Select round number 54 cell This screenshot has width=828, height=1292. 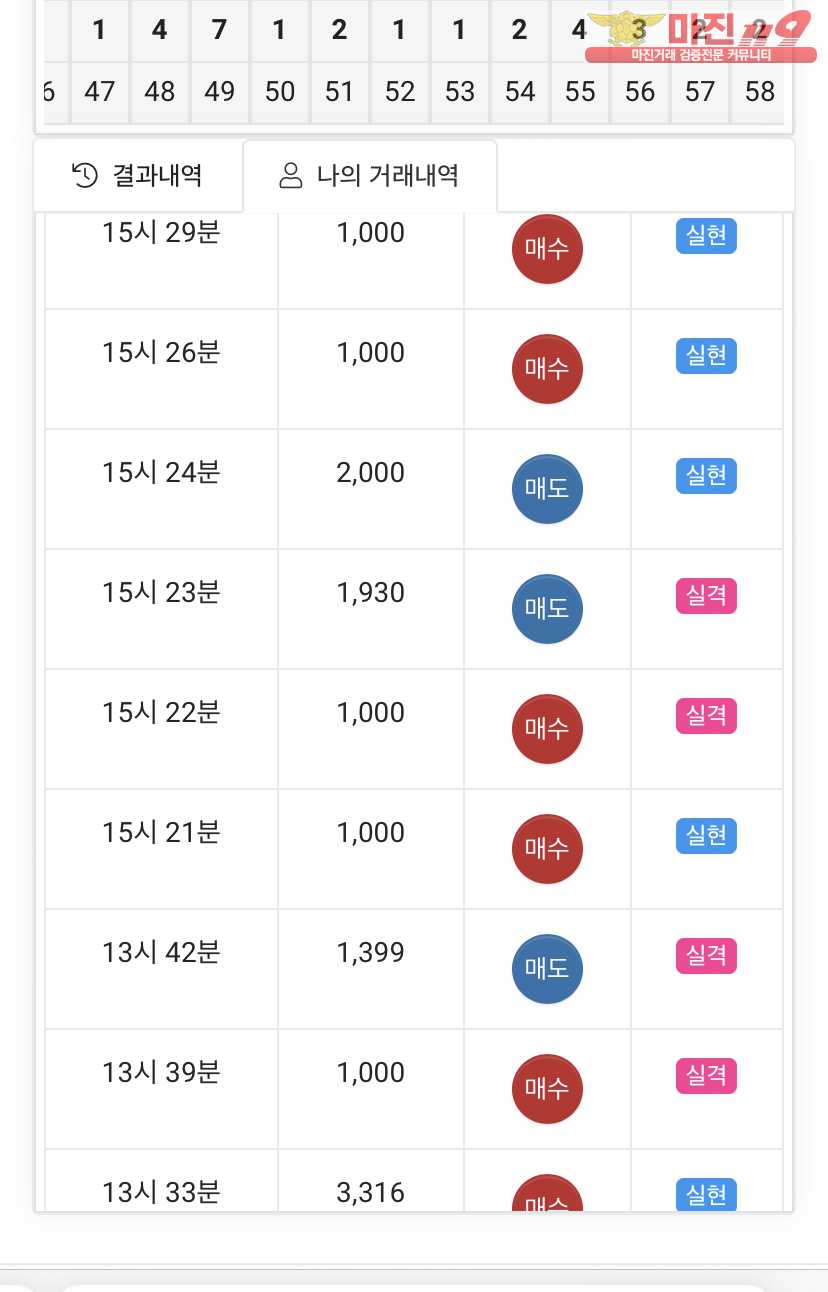[520, 92]
